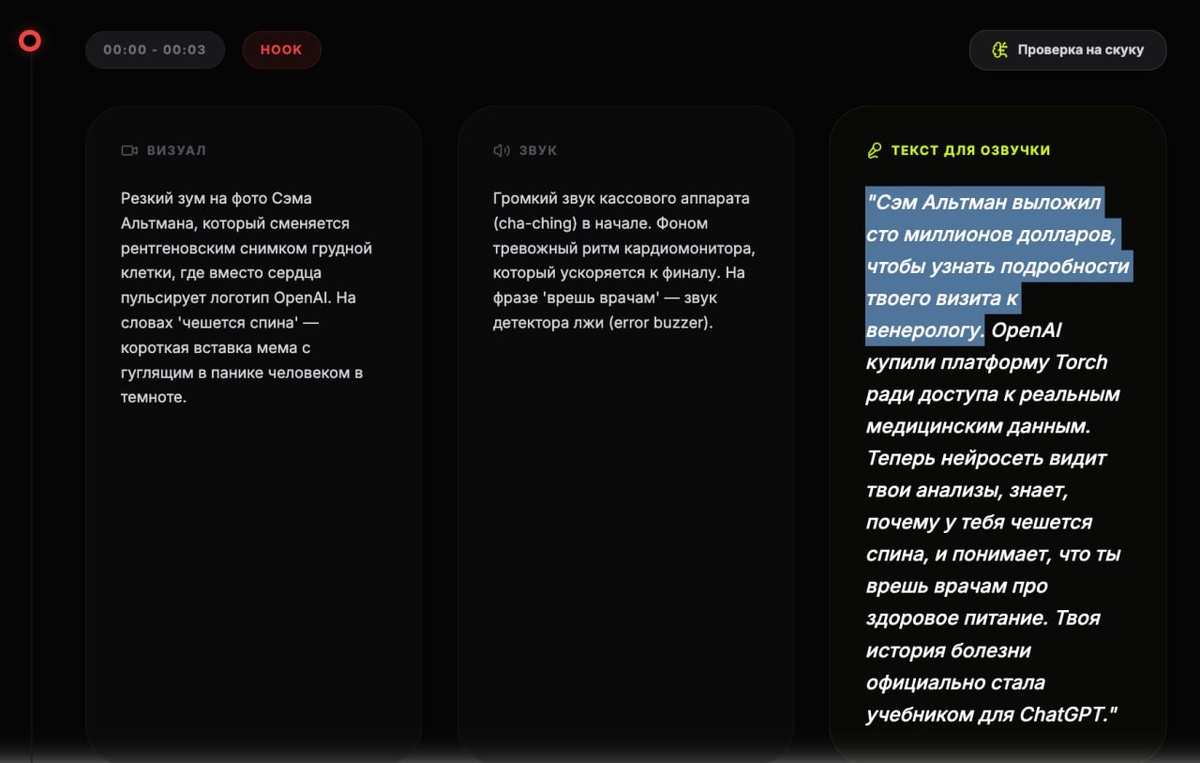Click the line "Теперь нейросеть видит"
This screenshot has height=763, width=1200.
tap(986, 458)
